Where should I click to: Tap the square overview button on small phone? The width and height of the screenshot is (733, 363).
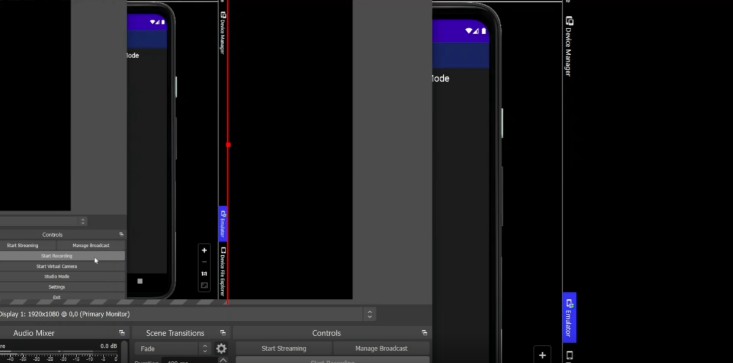coord(140,281)
